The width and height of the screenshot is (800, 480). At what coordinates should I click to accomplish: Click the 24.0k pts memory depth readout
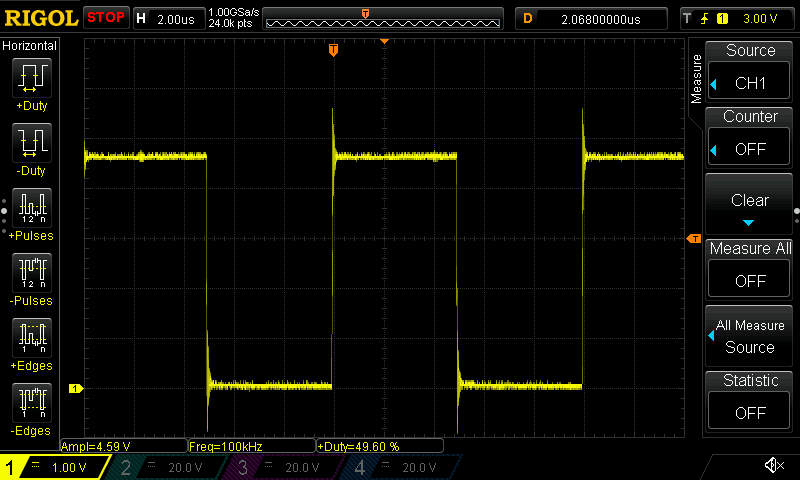click(x=230, y=23)
